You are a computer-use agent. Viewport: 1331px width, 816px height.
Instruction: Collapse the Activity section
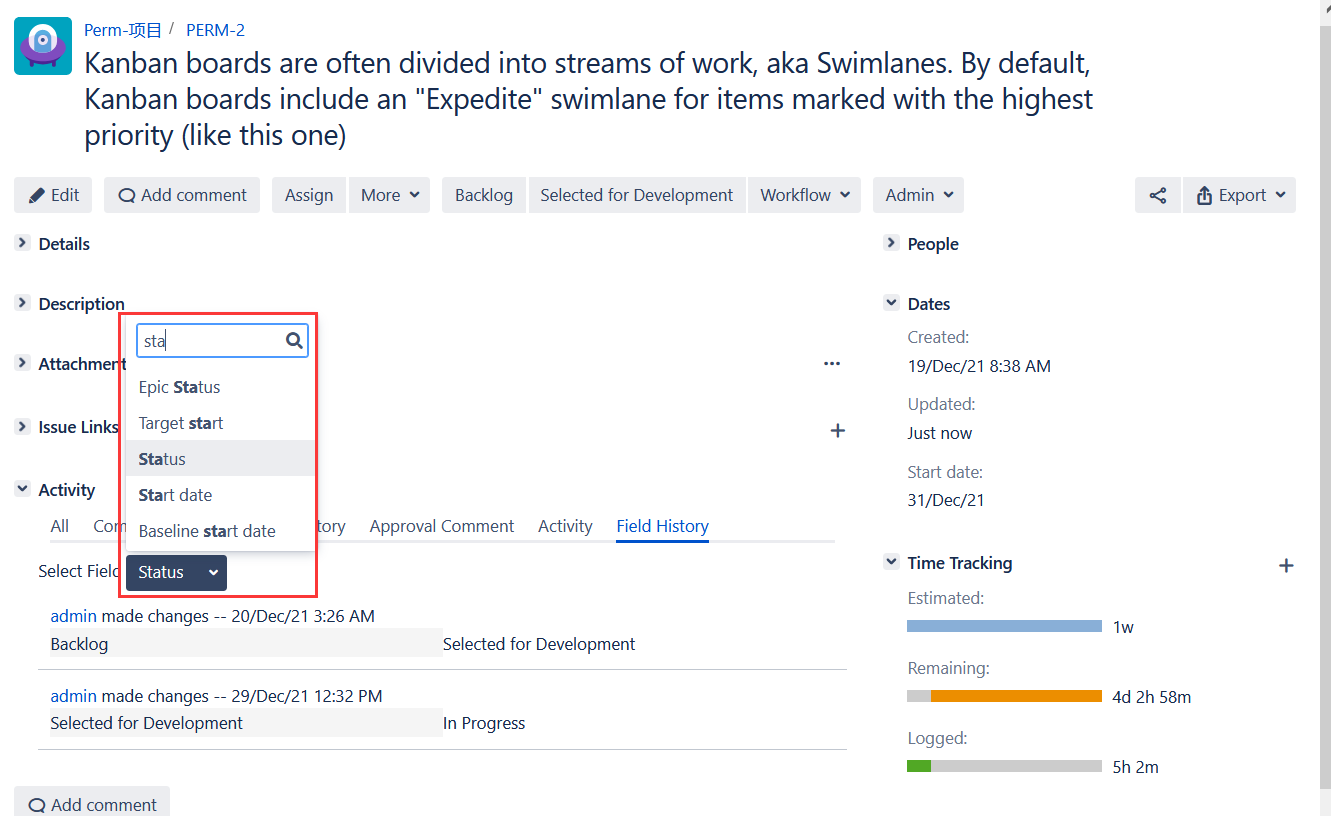click(x=22, y=489)
